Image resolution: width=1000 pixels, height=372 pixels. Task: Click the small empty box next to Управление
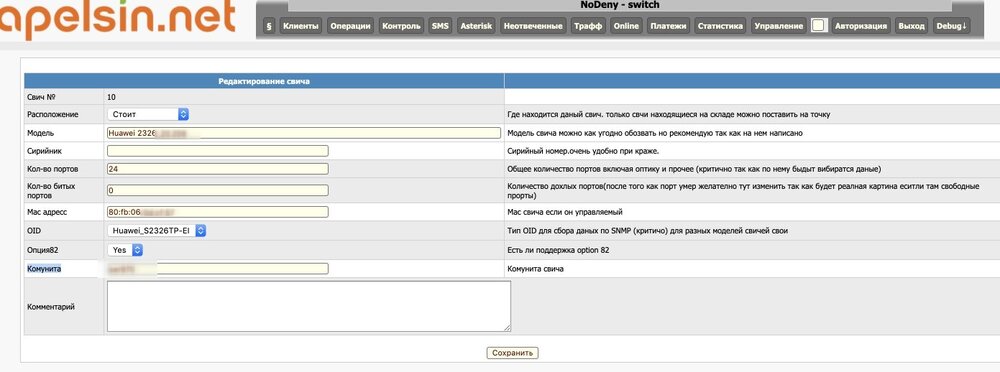pyautogui.click(x=819, y=26)
